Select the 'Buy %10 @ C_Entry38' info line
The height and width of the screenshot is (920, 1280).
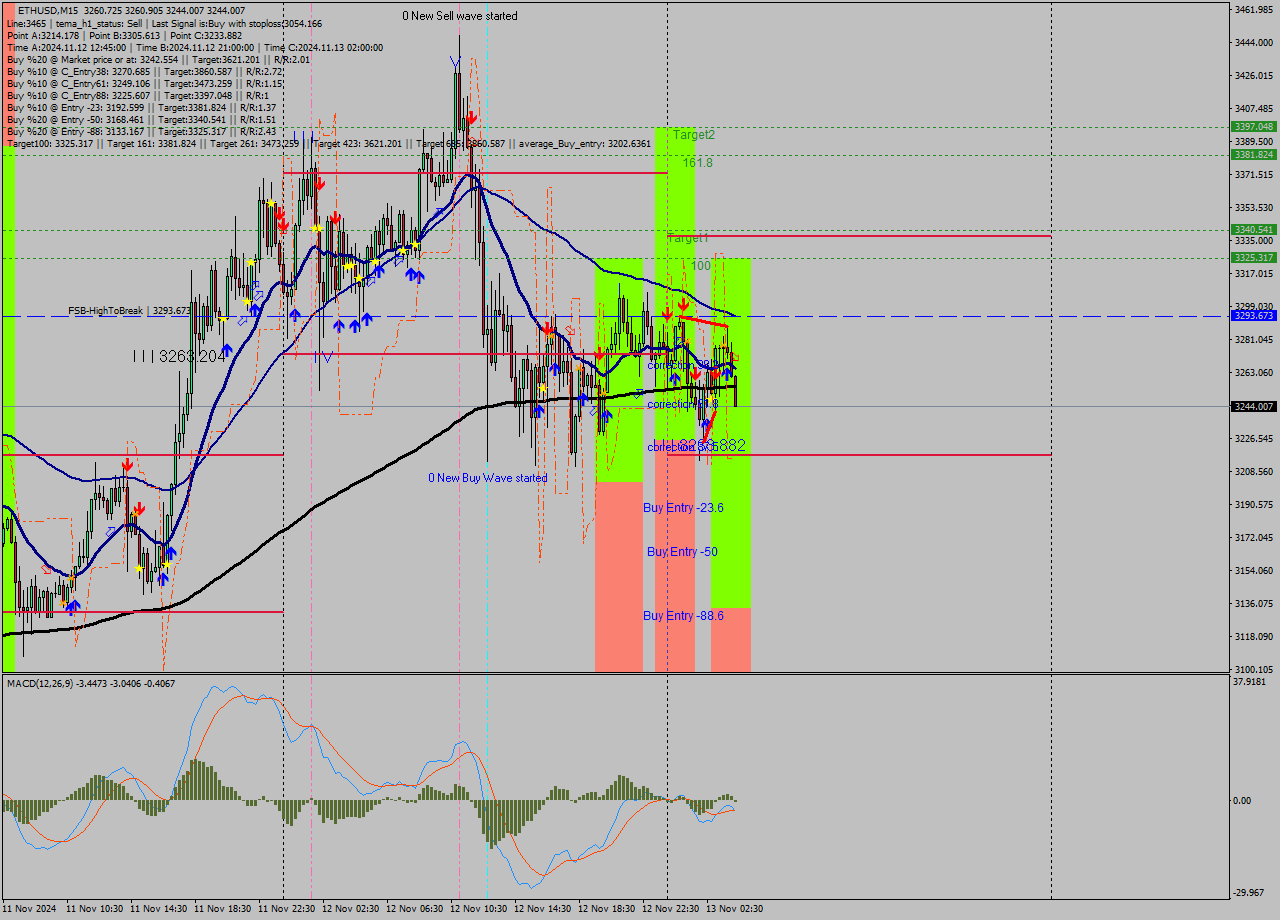[144, 71]
